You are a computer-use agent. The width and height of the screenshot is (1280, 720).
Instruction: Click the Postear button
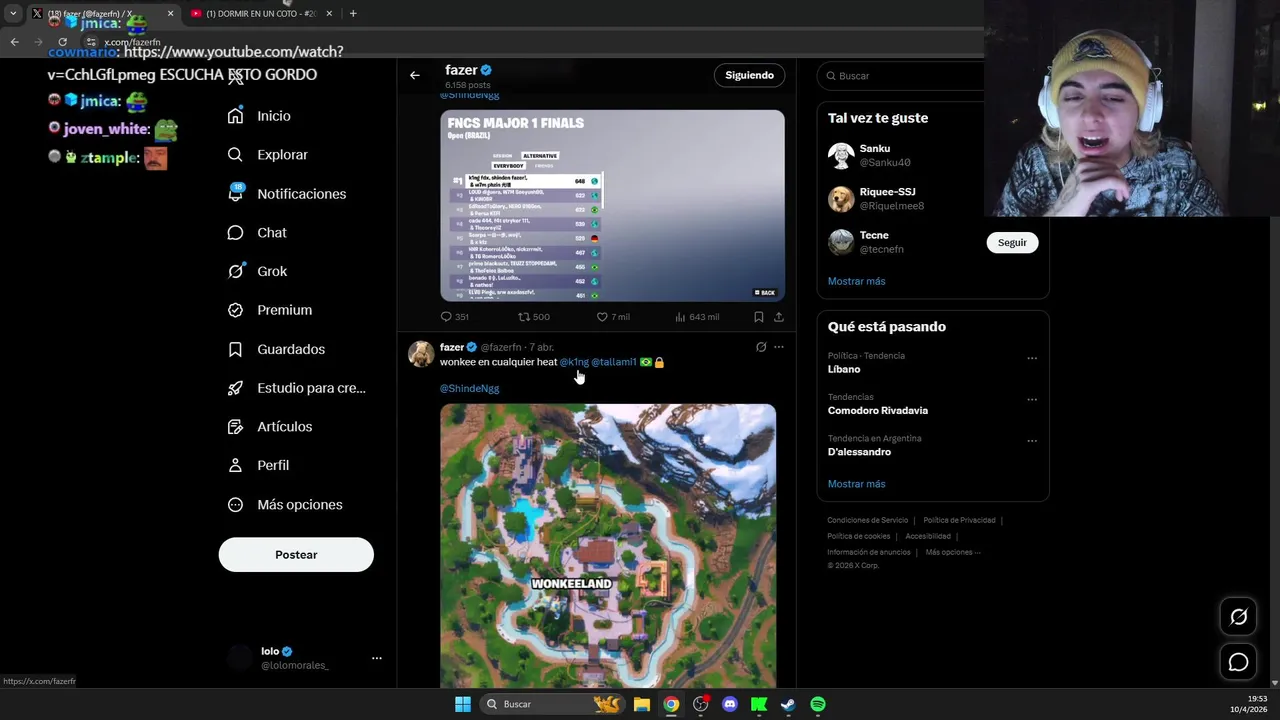coord(296,555)
